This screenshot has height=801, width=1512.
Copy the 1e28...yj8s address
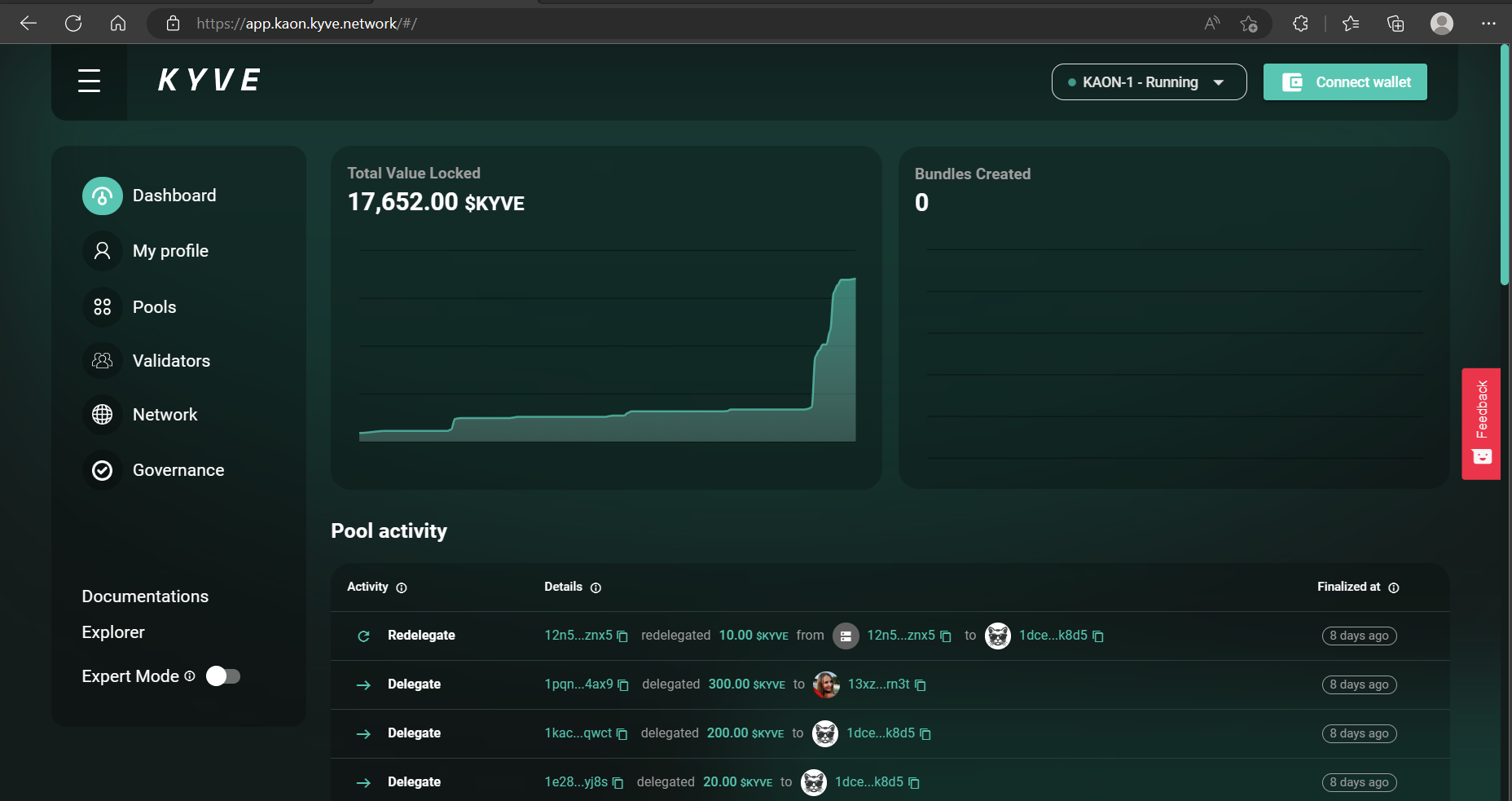click(x=618, y=783)
